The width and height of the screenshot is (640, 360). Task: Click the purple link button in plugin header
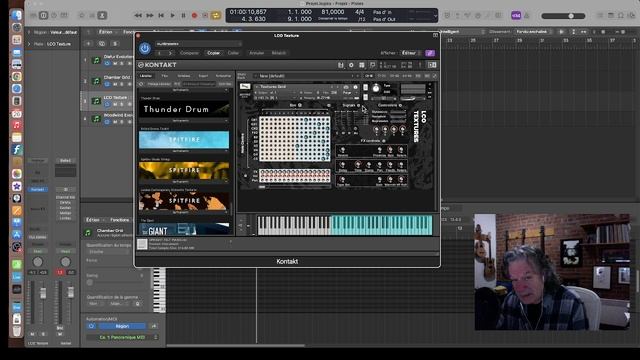[430, 53]
